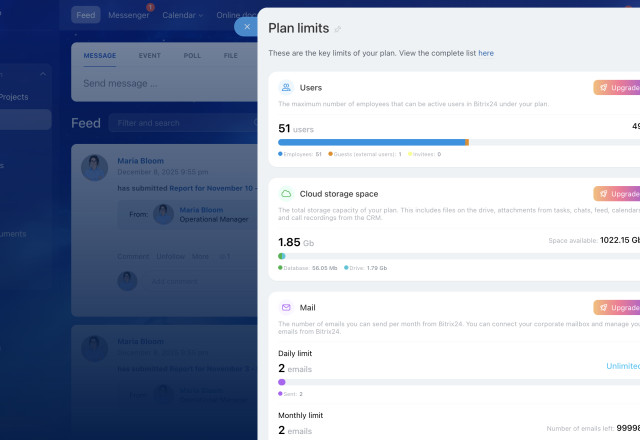The height and width of the screenshot is (440, 640).
Task: Click Maria Bloom's avatar in first post
Action: pos(94,167)
